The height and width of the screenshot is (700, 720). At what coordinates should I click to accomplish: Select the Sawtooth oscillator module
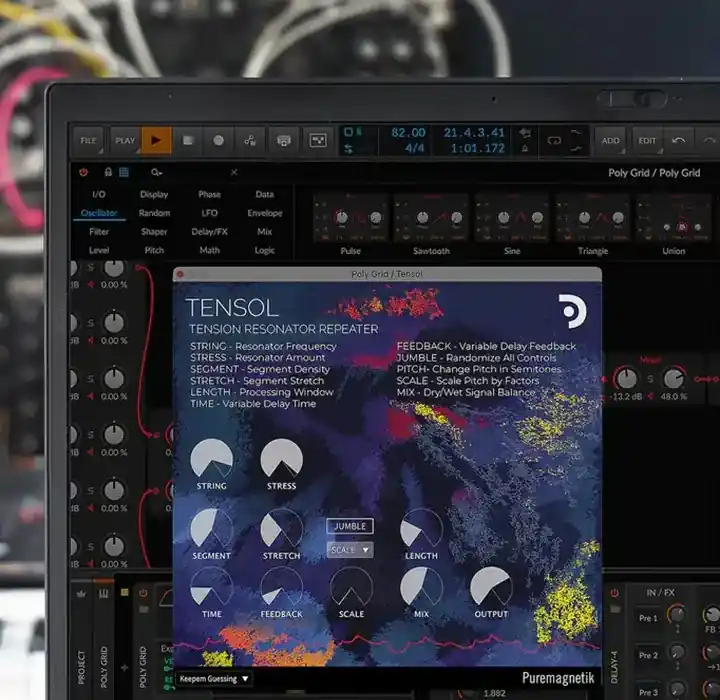[x=431, y=224]
